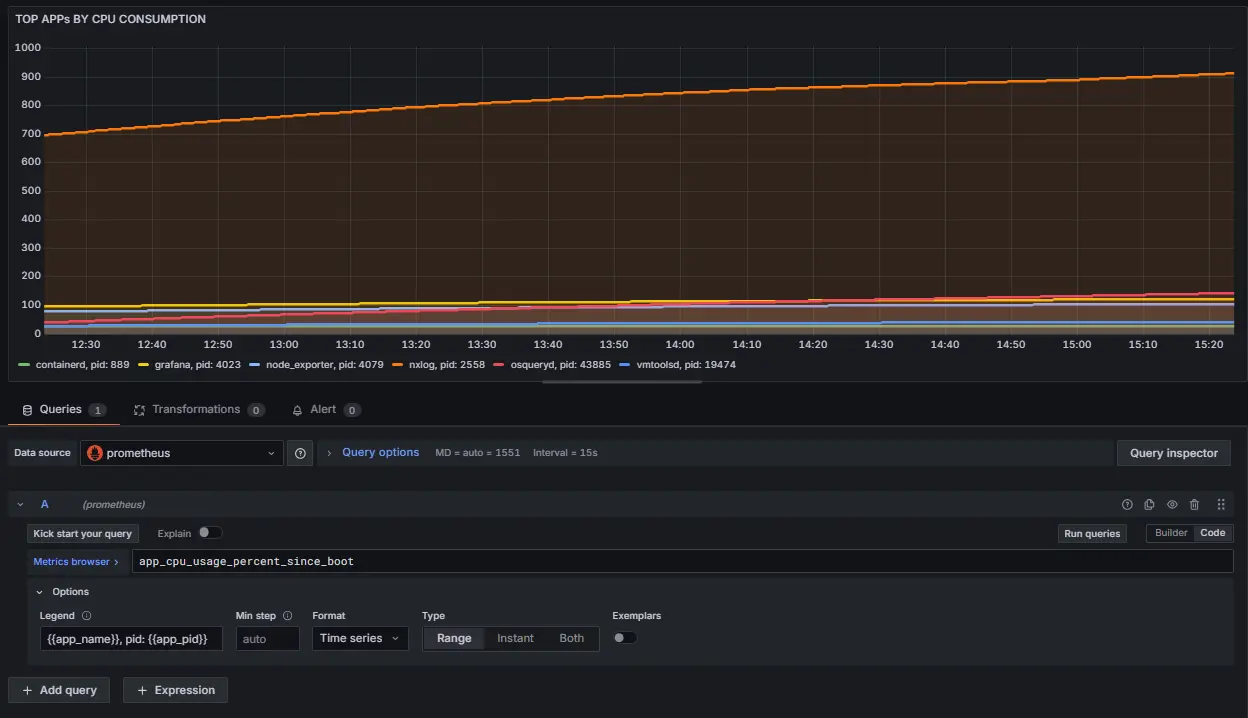Open the prometheus data source dropdown
Image resolution: width=1248 pixels, height=718 pixels.
tap(182, 453)
